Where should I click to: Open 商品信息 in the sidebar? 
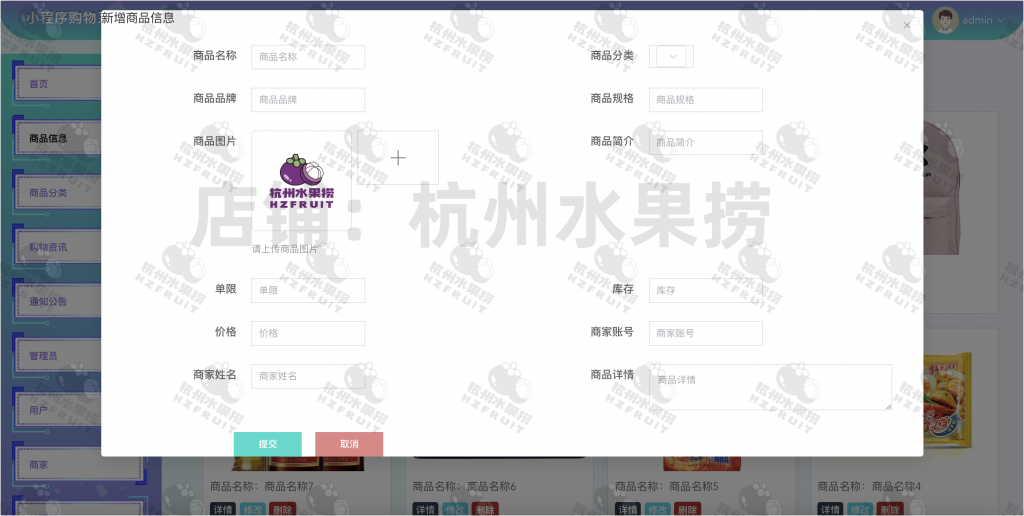(x=59, y=138)
